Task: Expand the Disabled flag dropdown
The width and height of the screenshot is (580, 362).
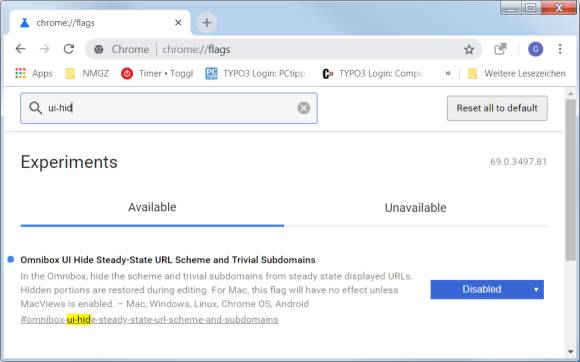Action: click(487, 289)
